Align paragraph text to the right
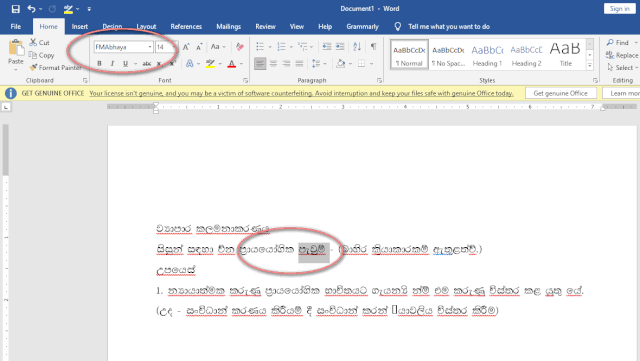 pyautogui.click(x=286, y=64)
